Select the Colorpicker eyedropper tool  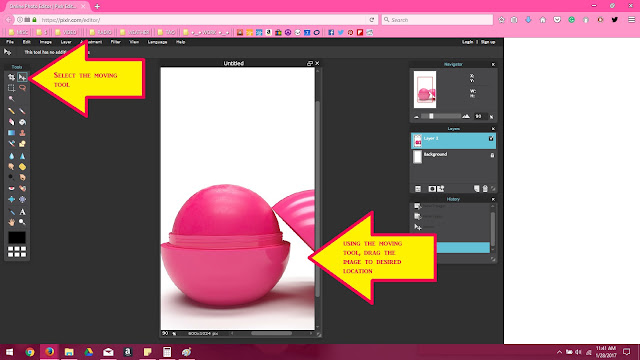tap(11, 212)
